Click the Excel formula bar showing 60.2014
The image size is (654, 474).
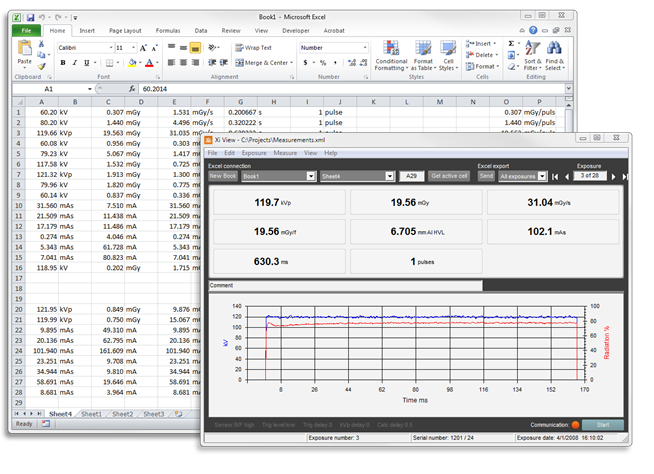352,89
